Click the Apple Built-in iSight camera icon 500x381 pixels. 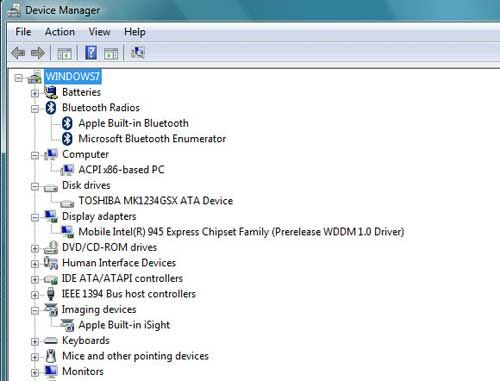pyautogui.click(x=67, y=325)
